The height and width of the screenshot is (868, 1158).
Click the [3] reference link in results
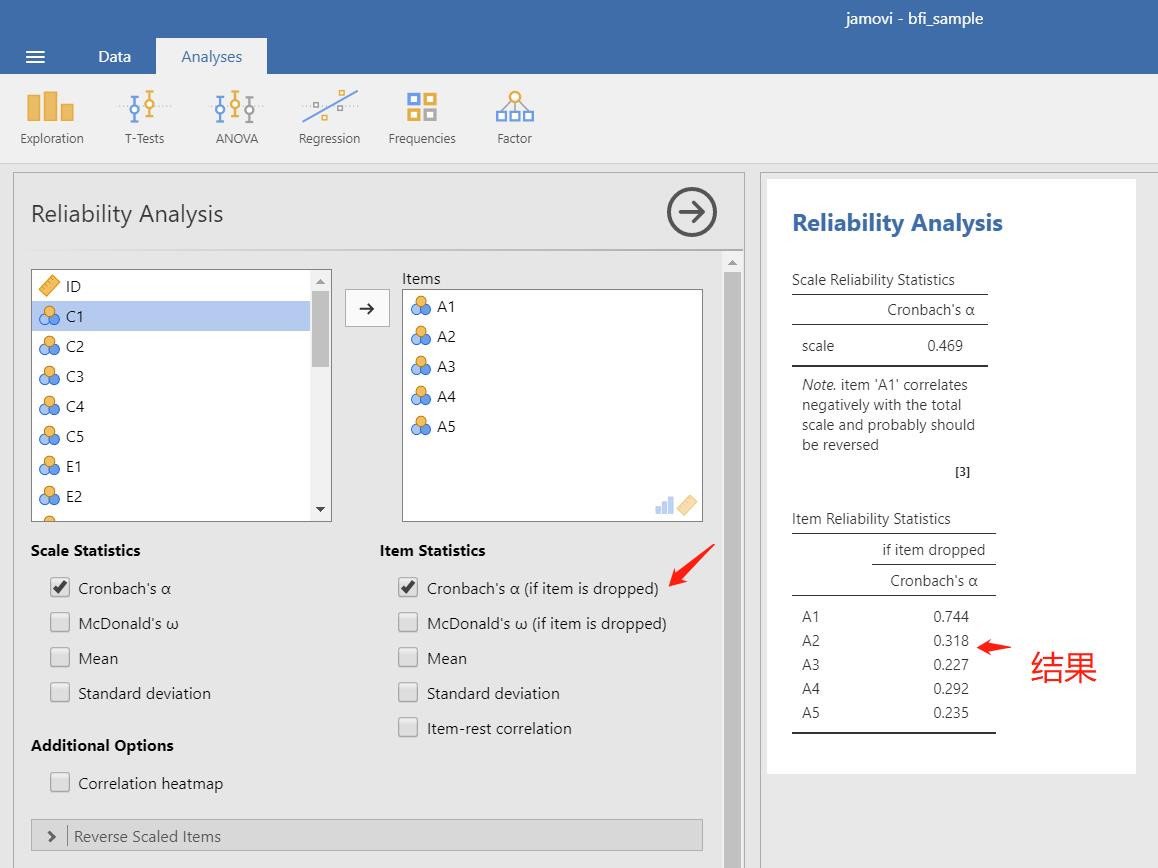[x=962, y=471]
